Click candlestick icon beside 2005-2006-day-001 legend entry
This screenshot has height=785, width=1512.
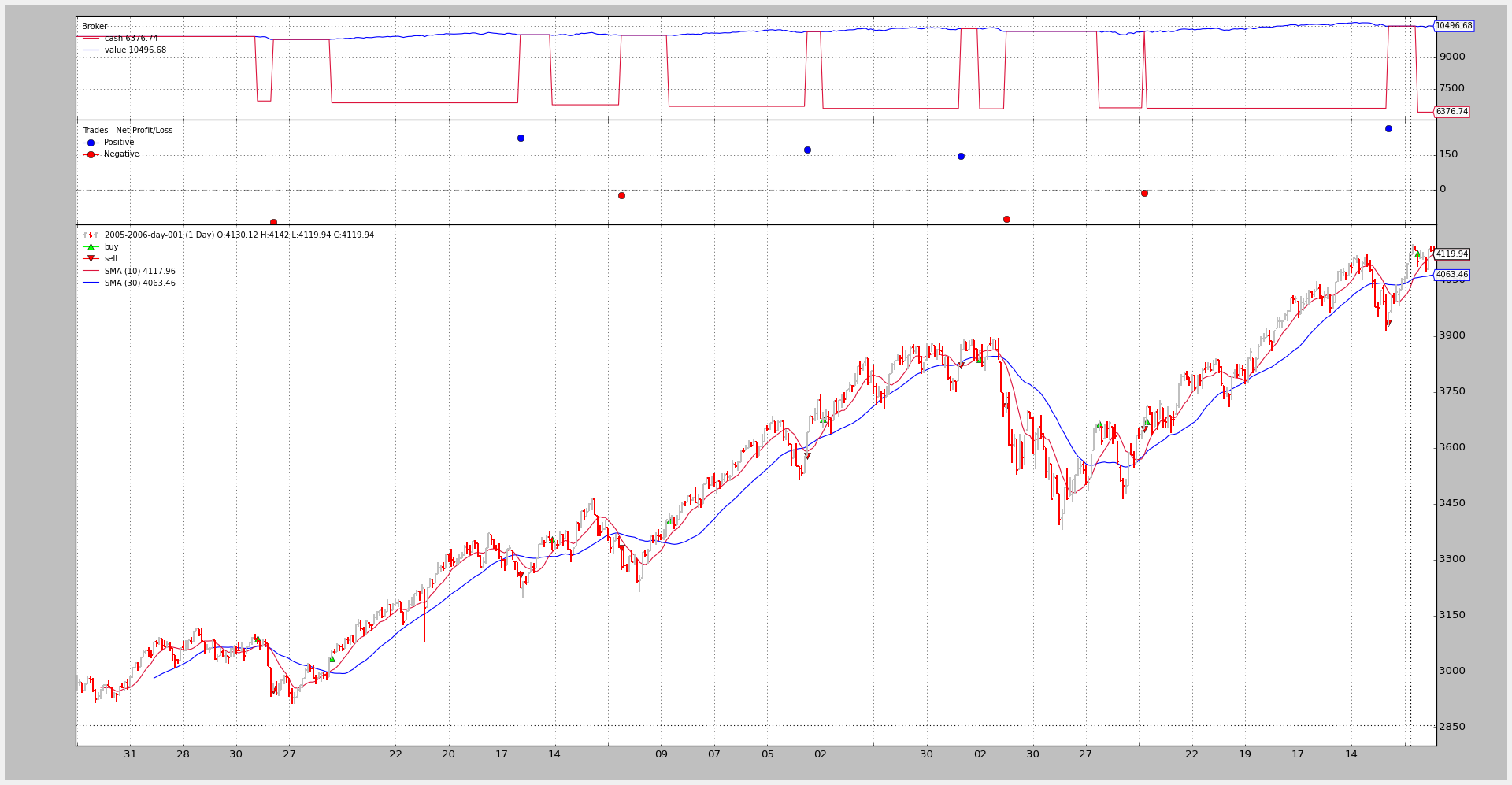(x=91, y=235)
